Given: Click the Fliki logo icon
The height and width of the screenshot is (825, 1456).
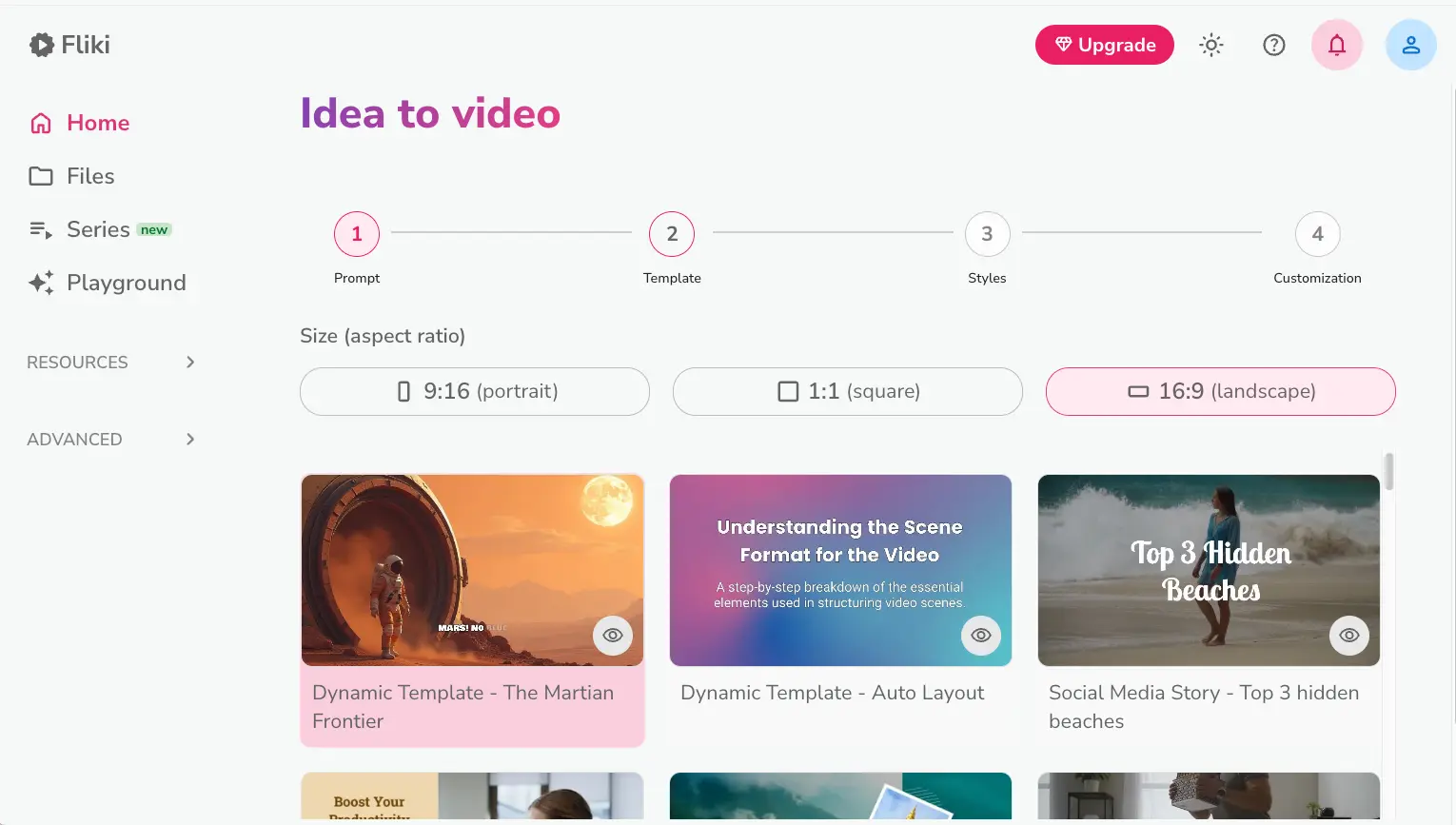Looking at the screenshot, I should 41,44.
